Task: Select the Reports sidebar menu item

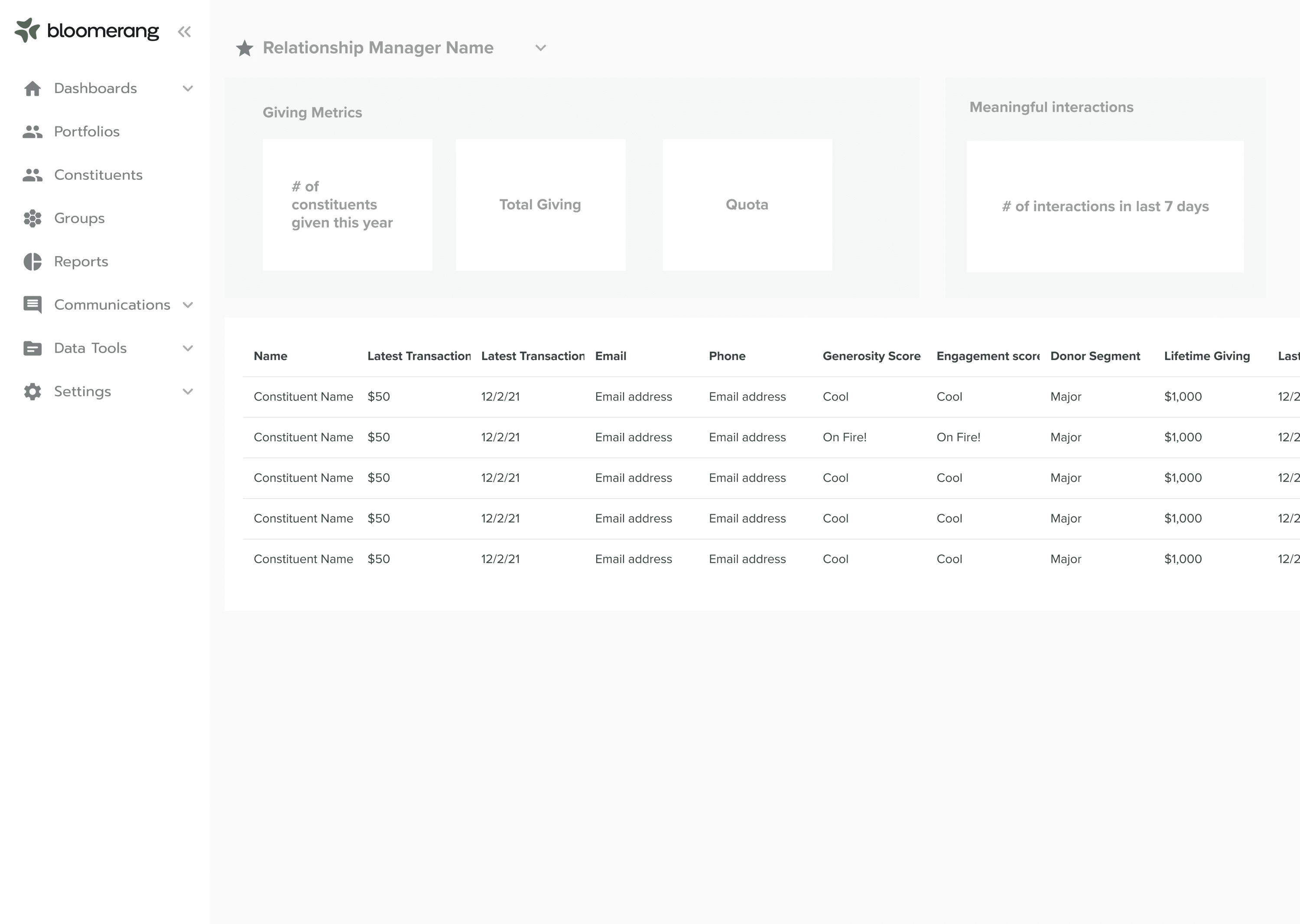Action: (x=81, y=261)
